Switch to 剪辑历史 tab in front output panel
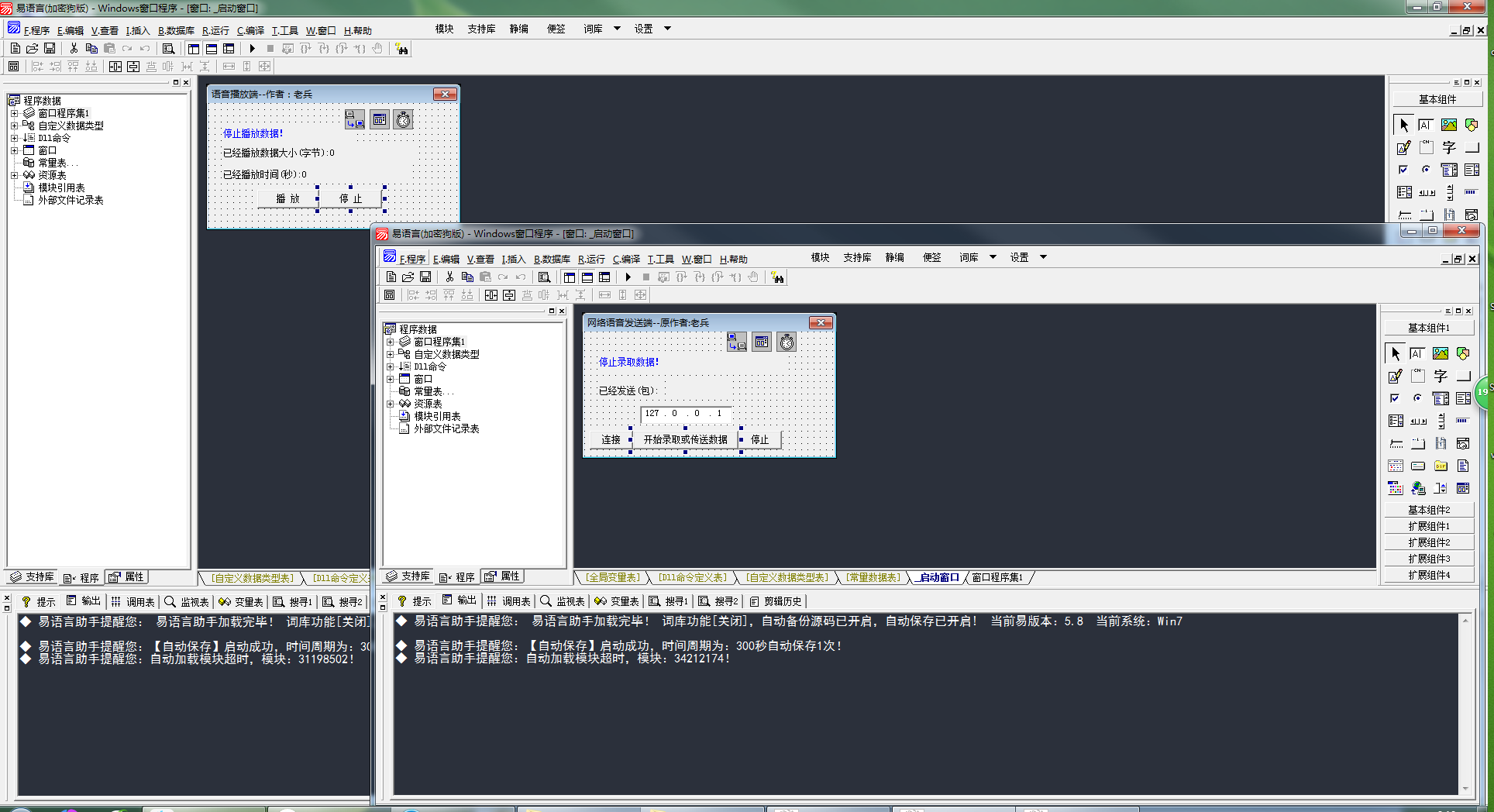1494x812 pixels. [x=776, y=601]
